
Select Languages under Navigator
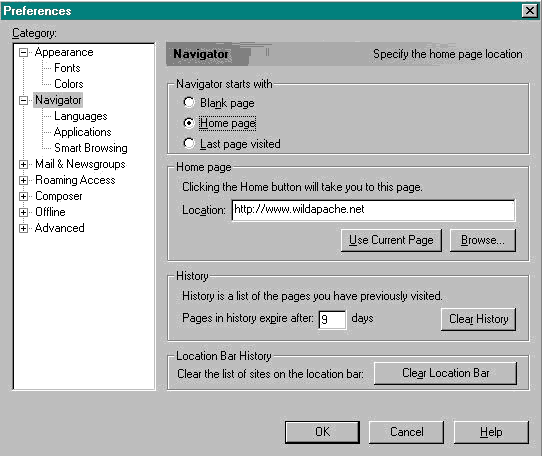pyautogui.click(x=81, y=116)
